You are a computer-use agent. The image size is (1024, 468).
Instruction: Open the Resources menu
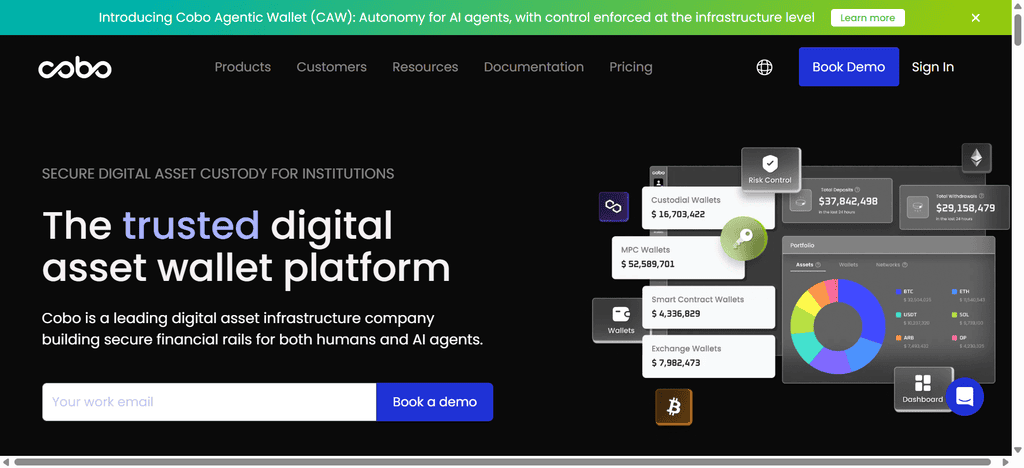click(x=425, y=67)
